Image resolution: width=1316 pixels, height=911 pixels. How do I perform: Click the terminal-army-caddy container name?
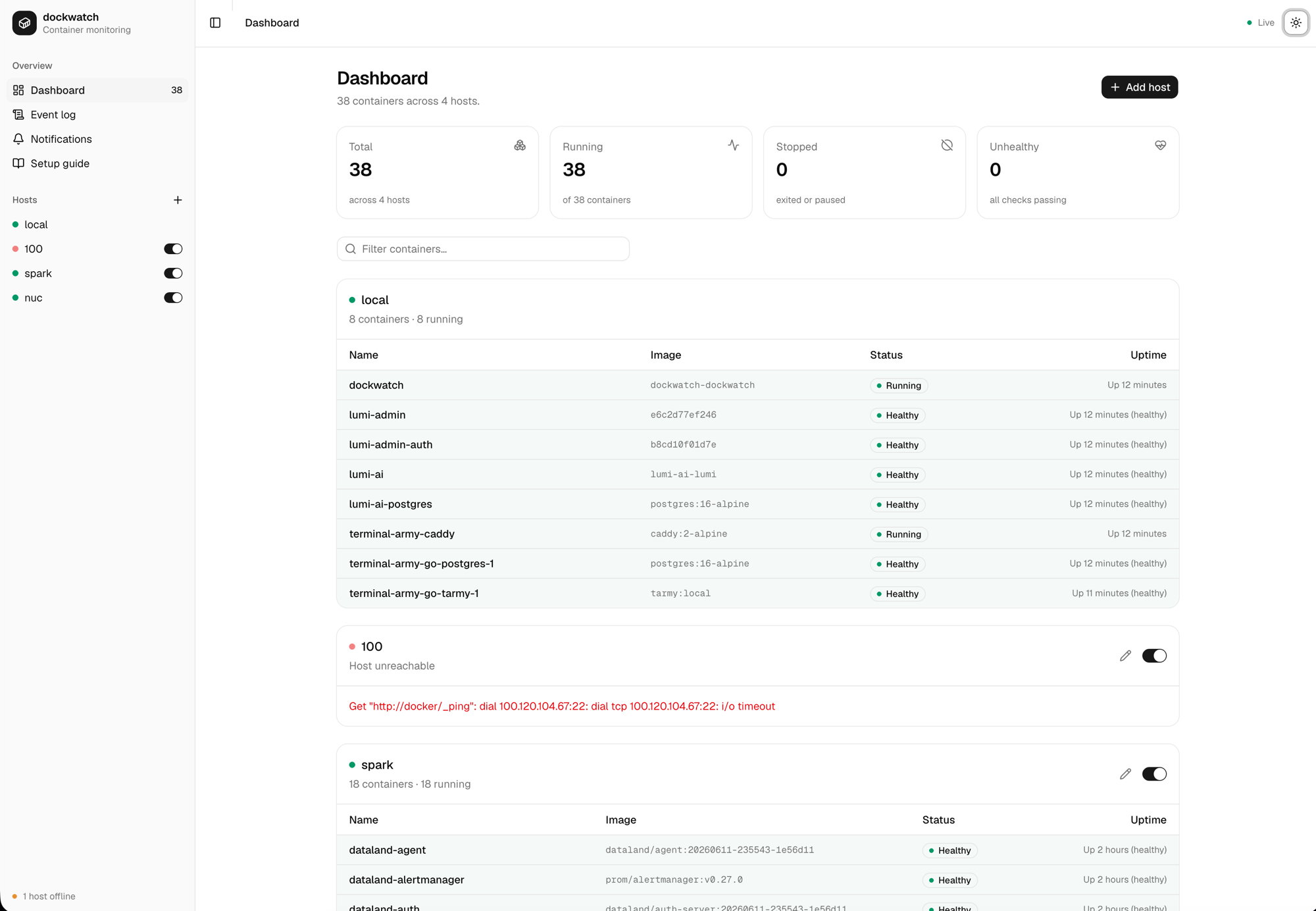(x=402, y=534)
